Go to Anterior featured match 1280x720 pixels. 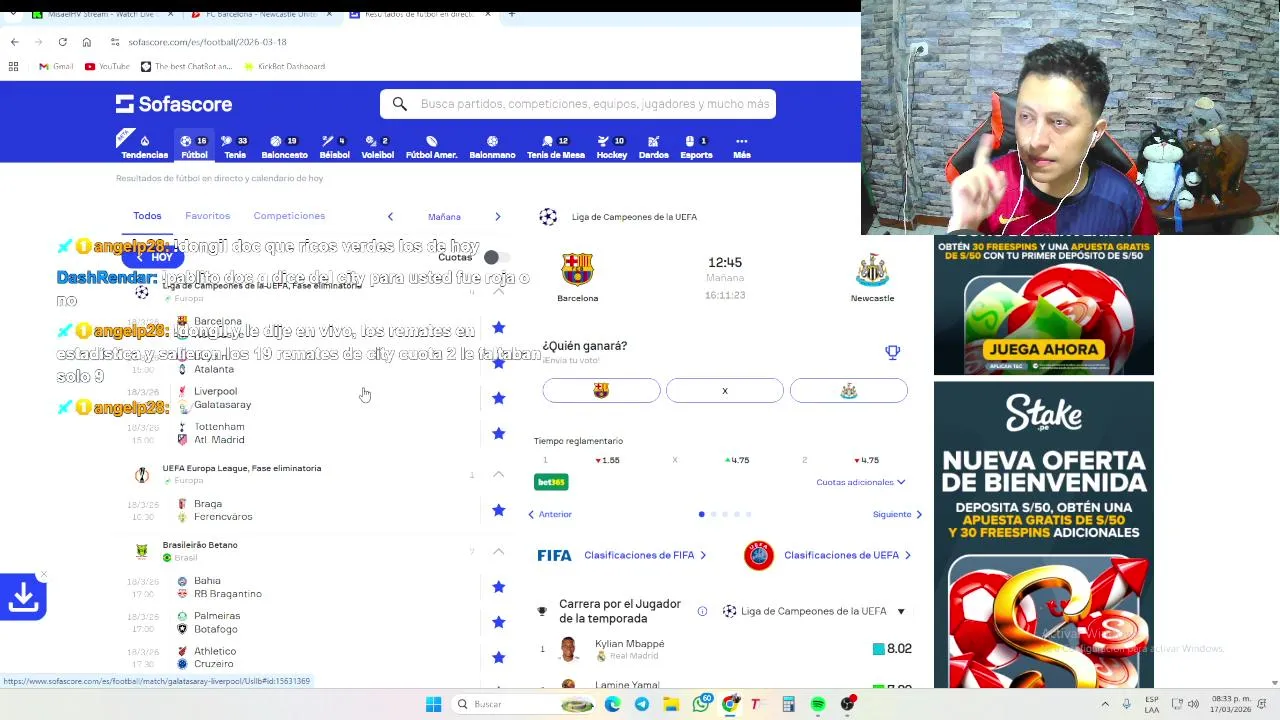[550, 514]
